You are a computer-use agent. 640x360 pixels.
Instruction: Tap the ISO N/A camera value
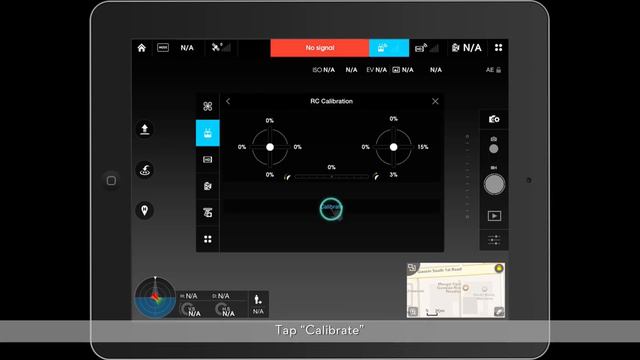pos(323,70)
